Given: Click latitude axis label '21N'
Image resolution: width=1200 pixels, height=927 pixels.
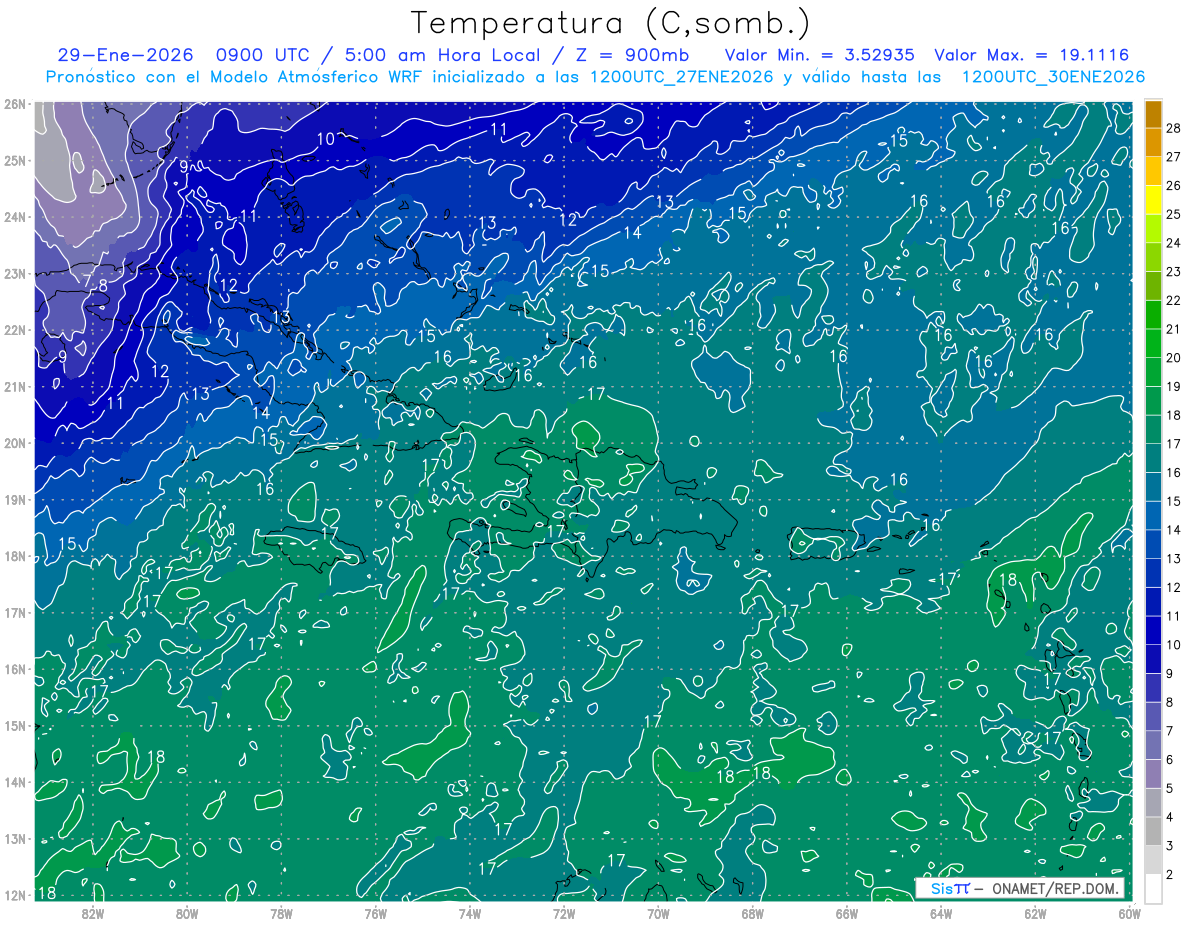Looking at the screenshot, I should pos(14,386).
